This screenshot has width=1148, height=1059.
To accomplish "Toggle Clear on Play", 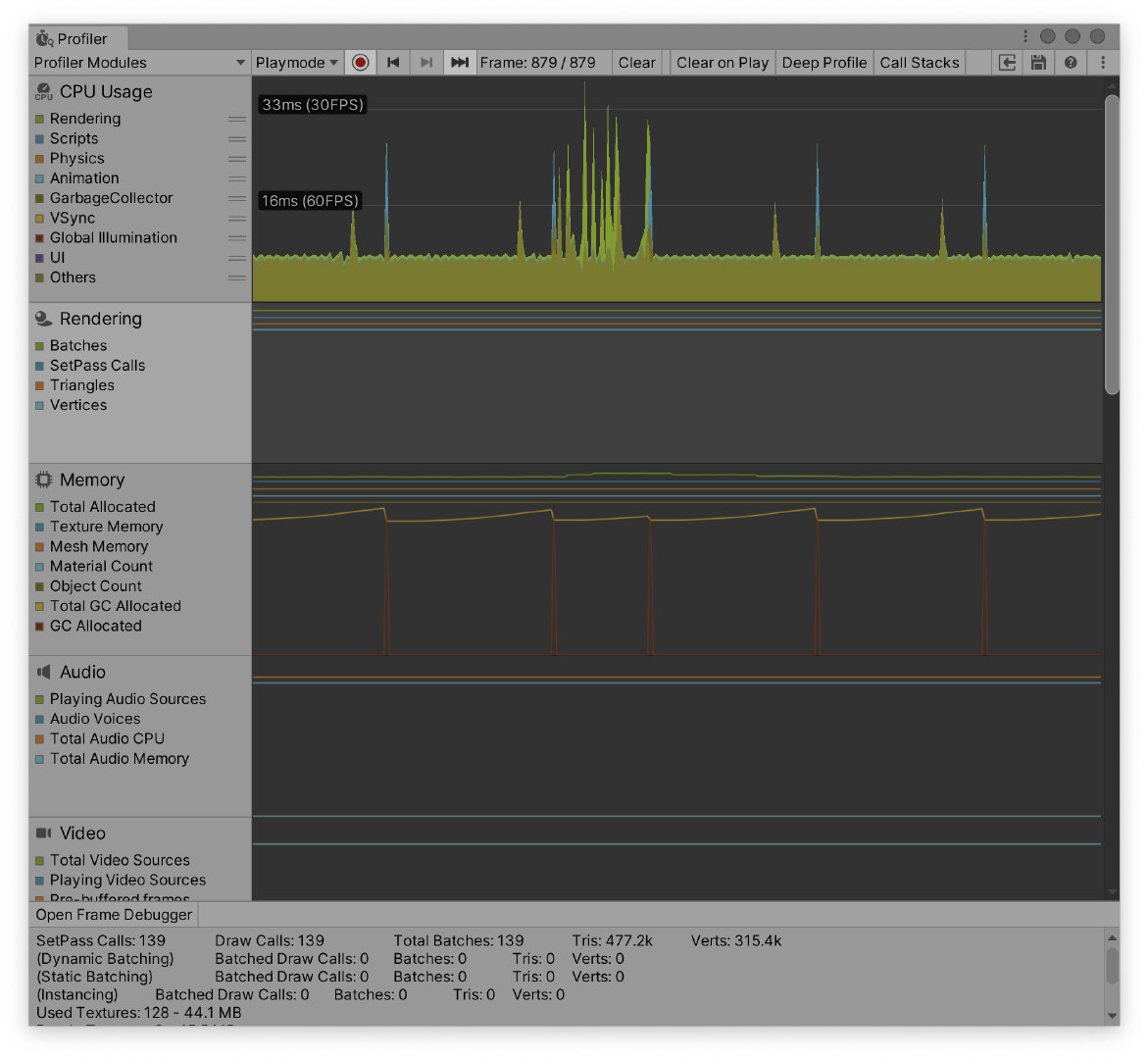I will point(722,62).
